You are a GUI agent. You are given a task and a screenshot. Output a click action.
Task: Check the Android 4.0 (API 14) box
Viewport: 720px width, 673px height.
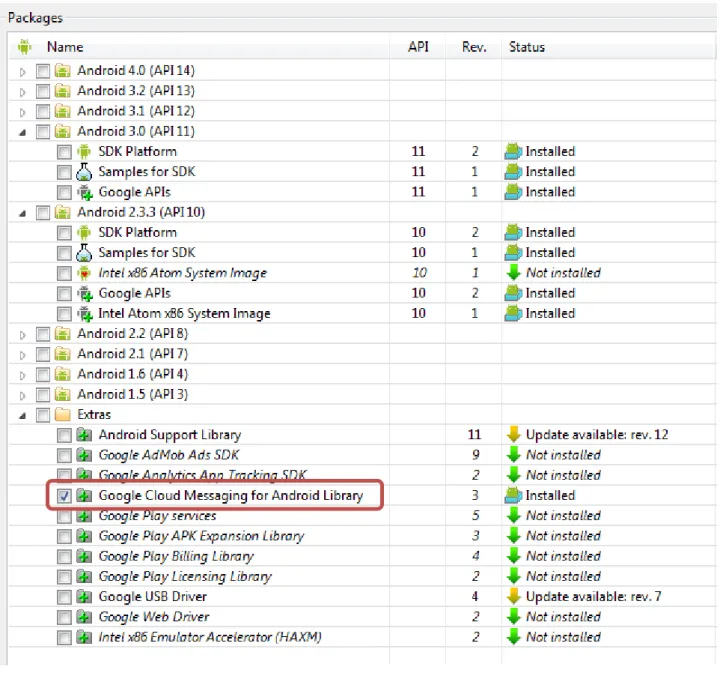coord(43,71)
